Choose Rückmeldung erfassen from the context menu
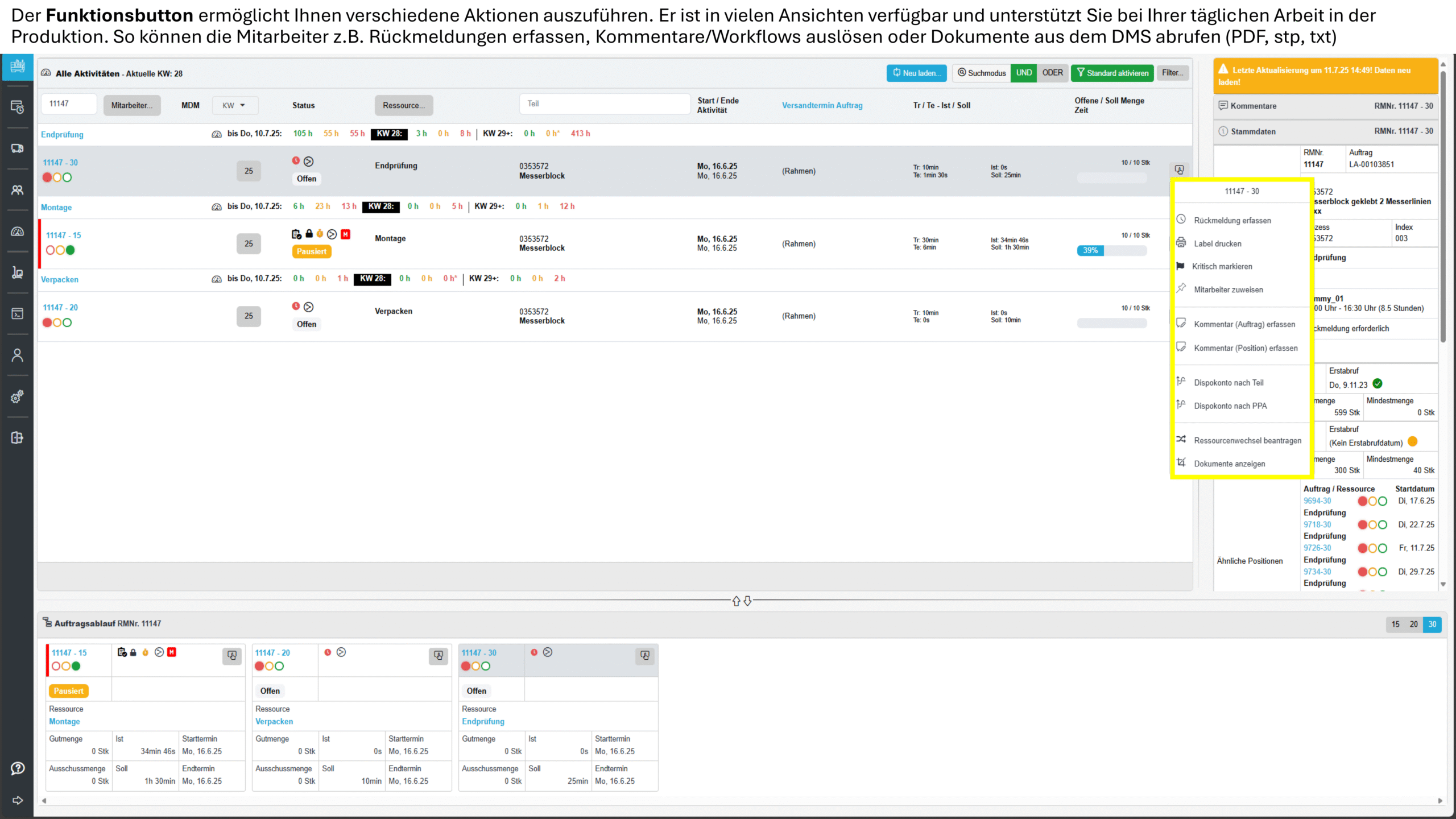The width and height of the screenshot is (1456, 819). tap(1232, 221)
